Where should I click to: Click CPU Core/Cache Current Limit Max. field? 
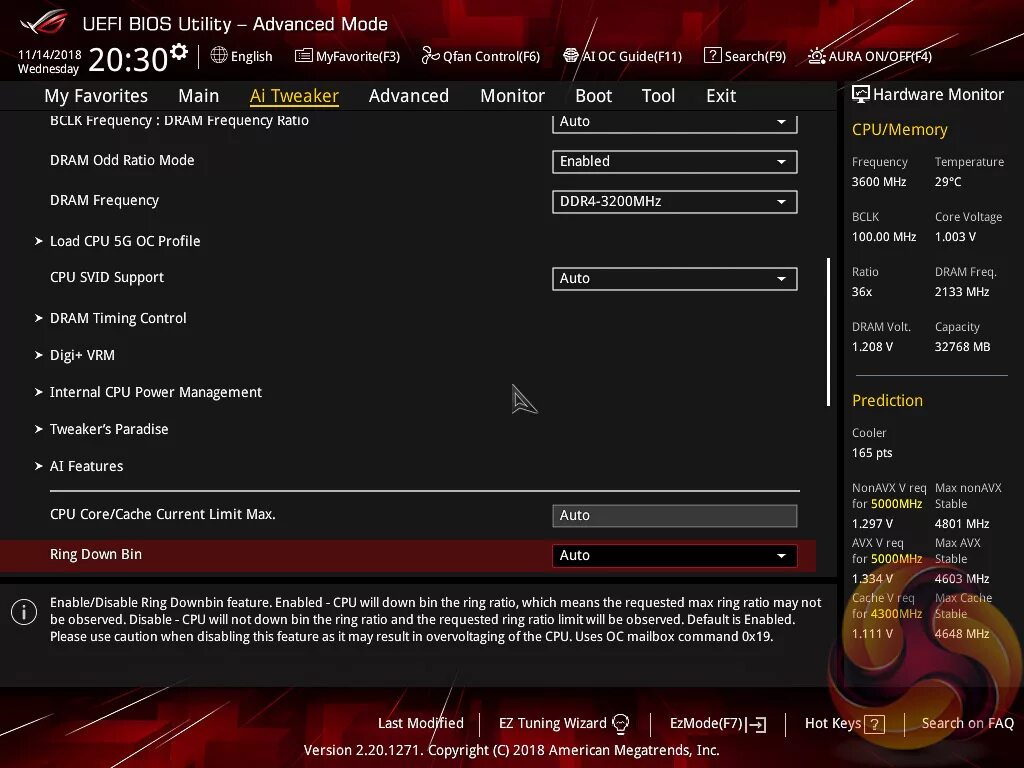coord(675,516)
